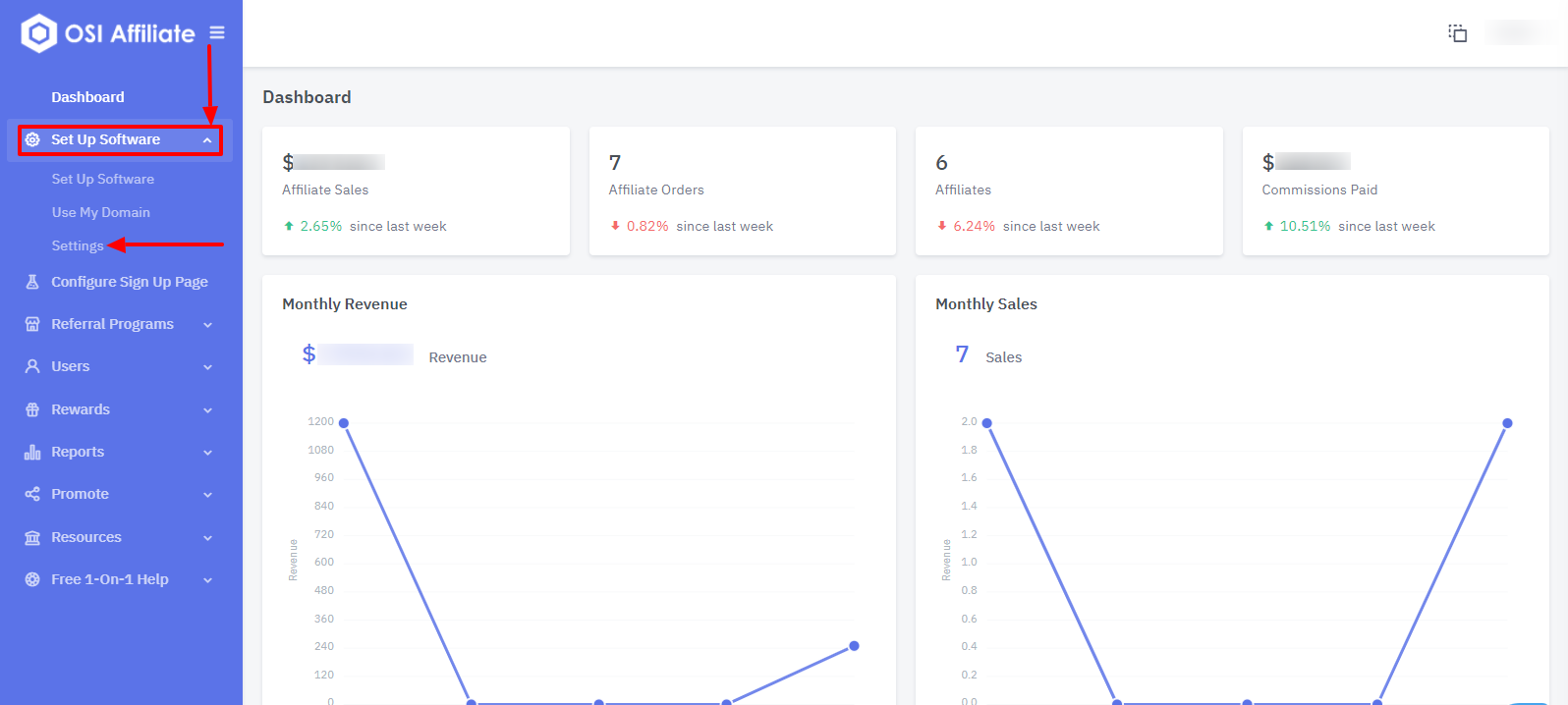Click the 1200 point on revenue chart

point(344,423)
